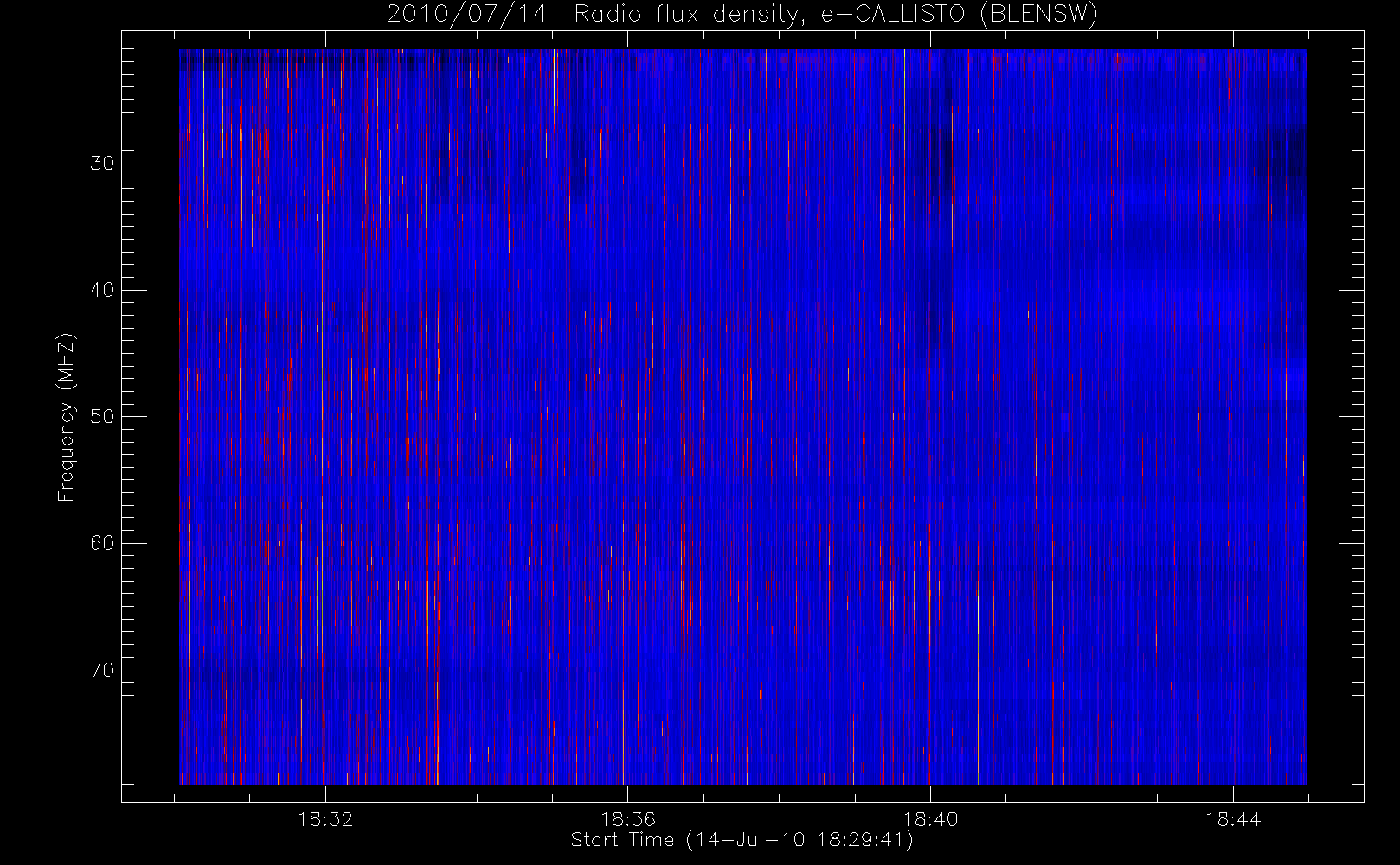Click the 18:32 time tick label

tap(325, 819)
